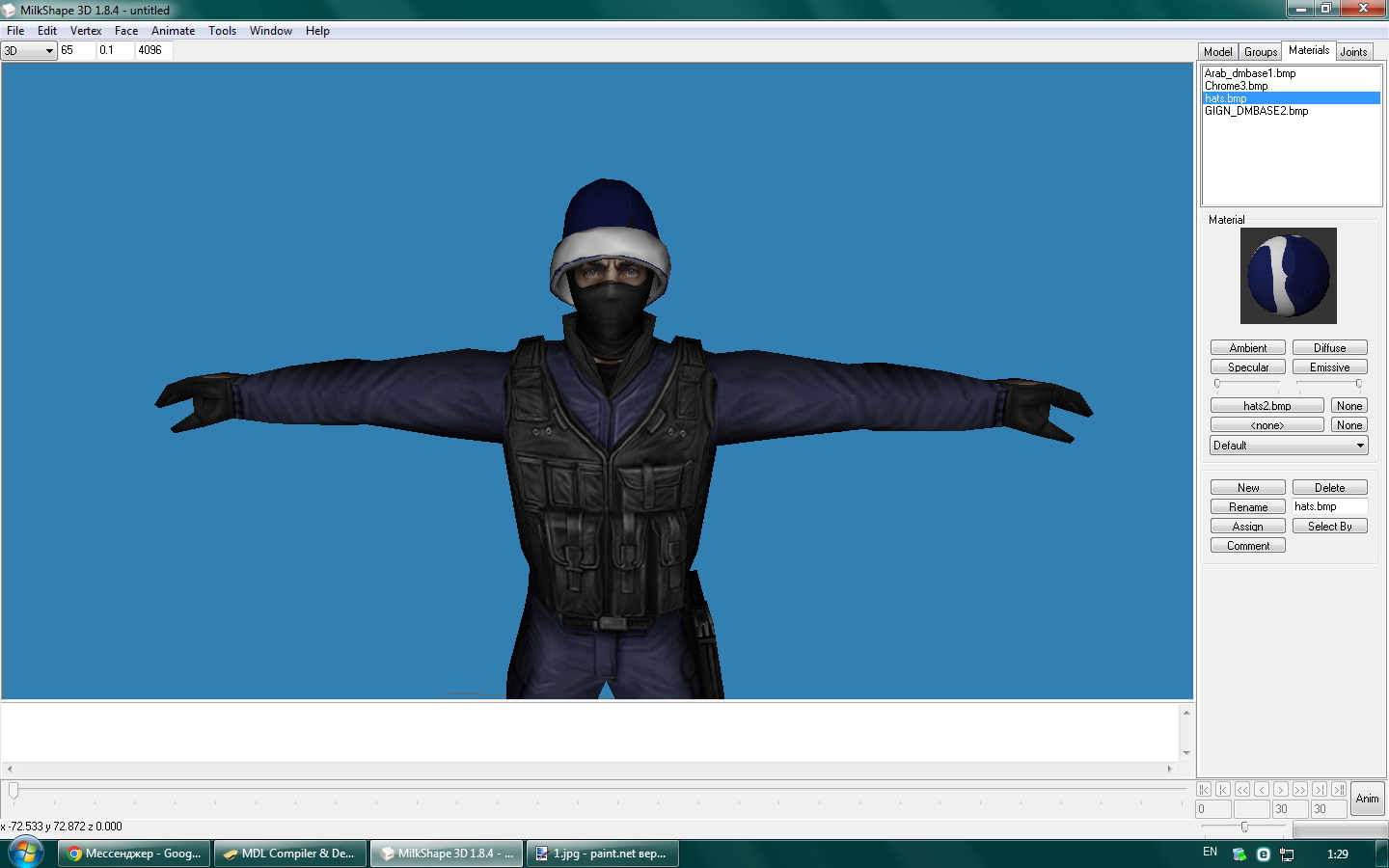Click the small slider below the frame fields

[1244, 827]
